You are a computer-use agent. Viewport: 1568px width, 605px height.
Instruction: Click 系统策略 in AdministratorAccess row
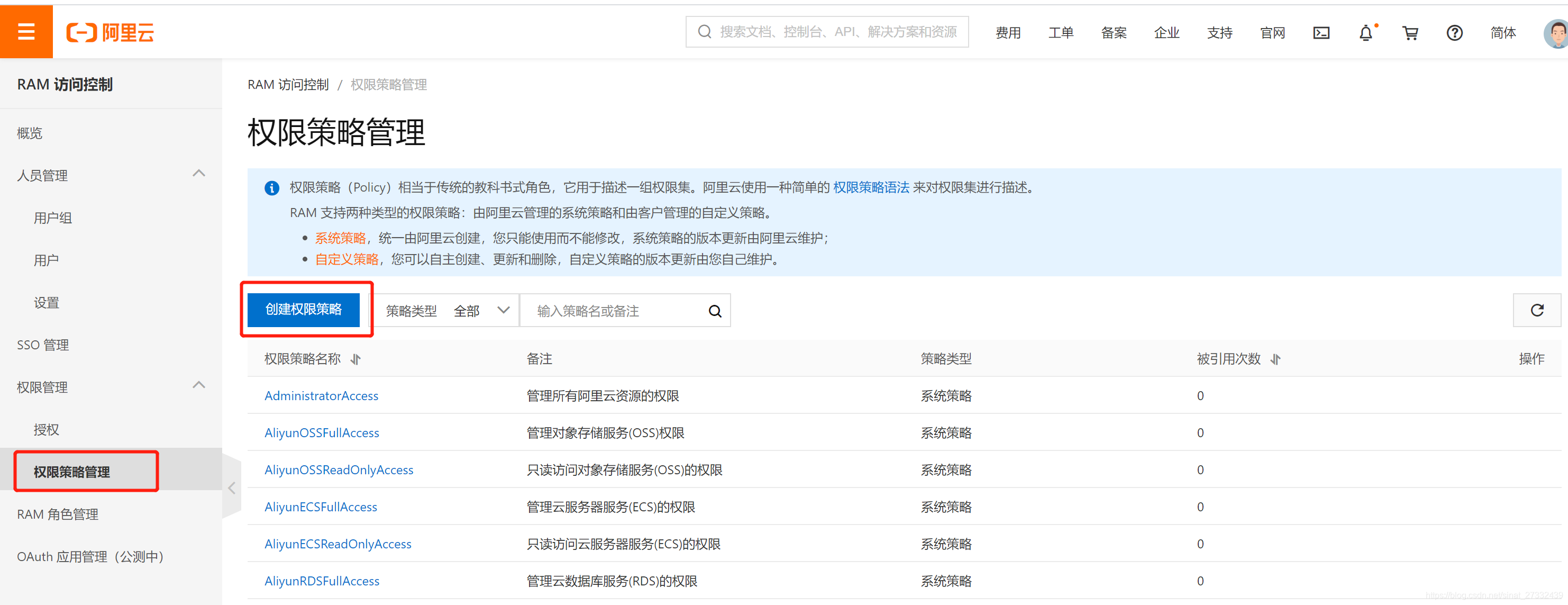[x=946, y=396]
